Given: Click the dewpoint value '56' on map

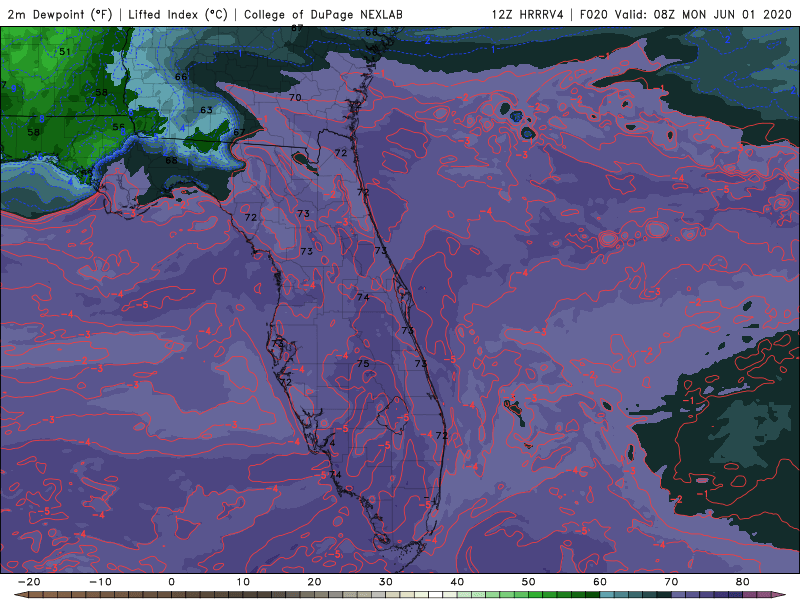Looking at the screenshot, I should 118,127.
